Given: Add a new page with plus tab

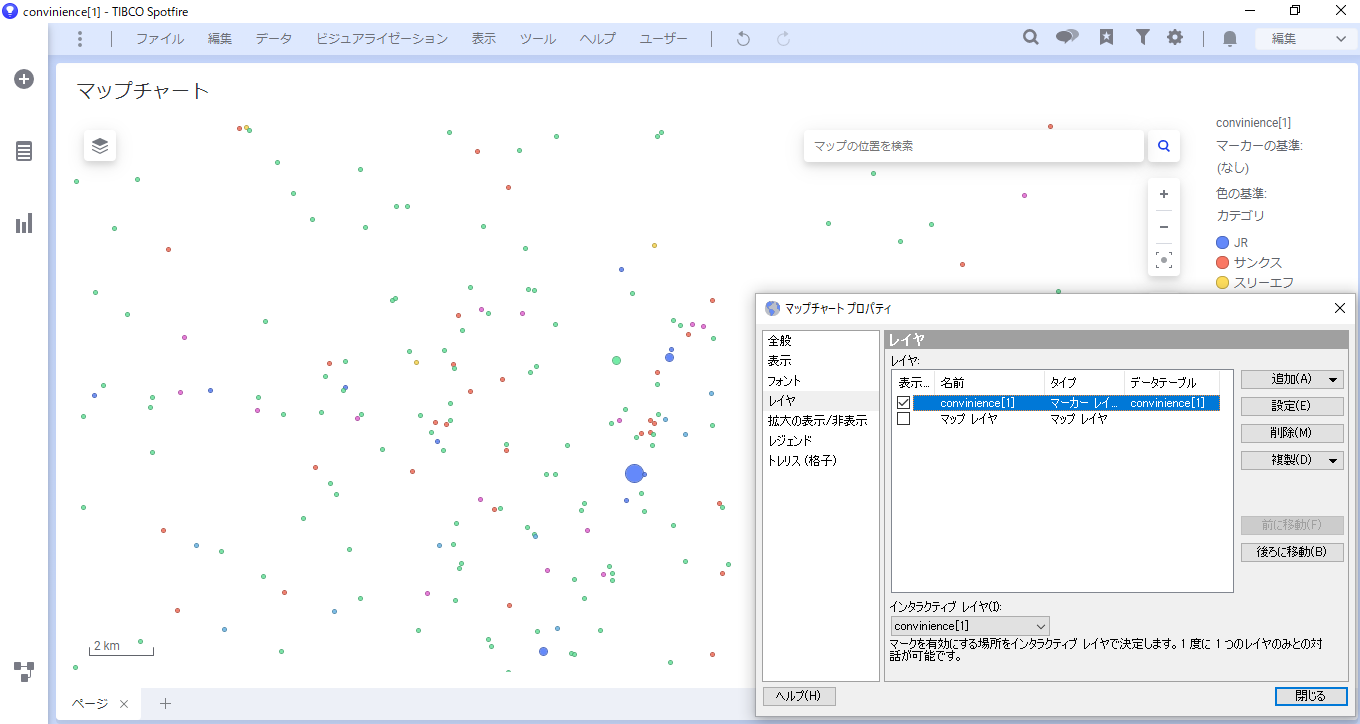Looking at the screenshot, I should (166, 703).
